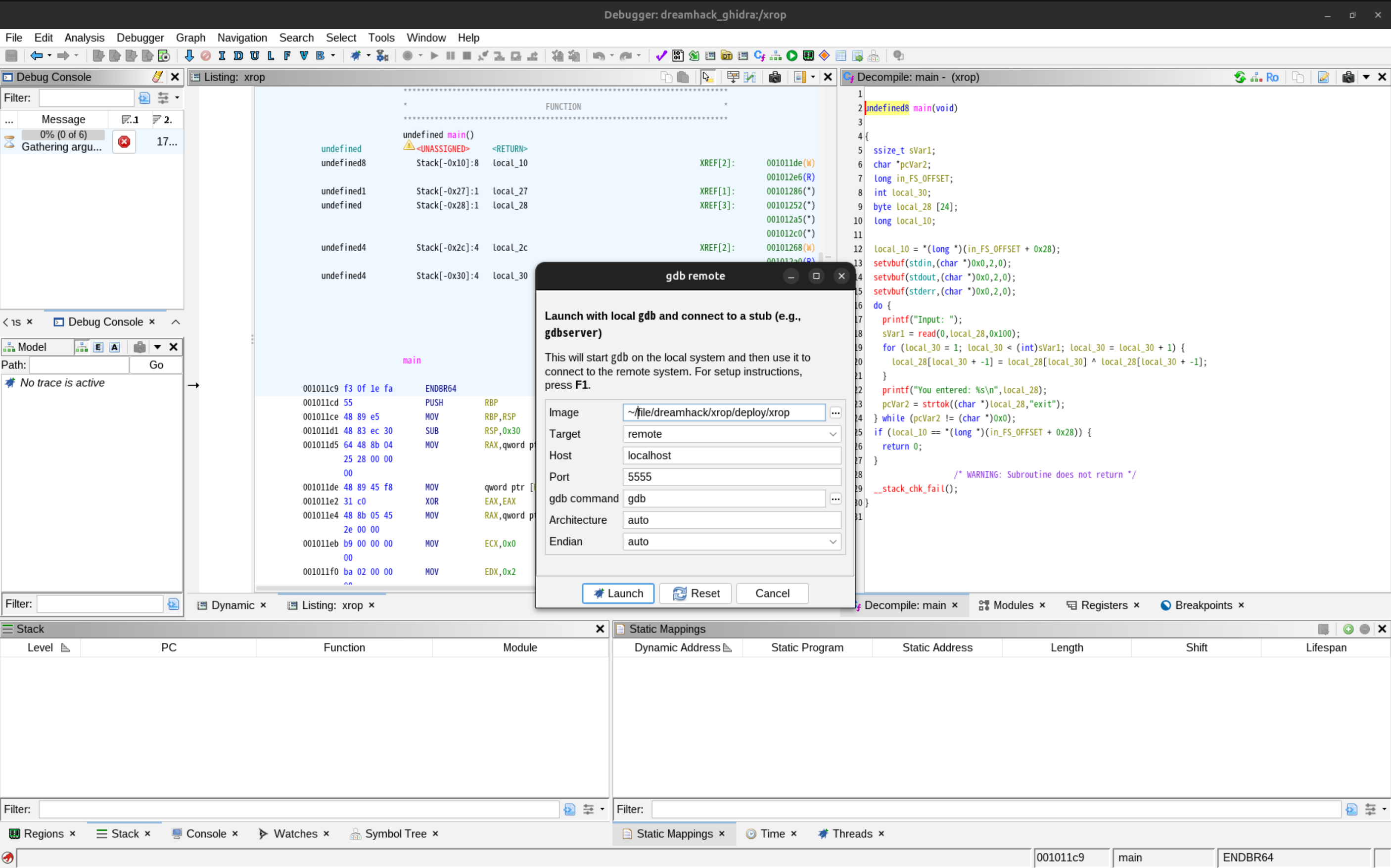Click the interrupt pause toolbar icon
This screenshot has width=1391, height=868.
(x=451, y=56)
